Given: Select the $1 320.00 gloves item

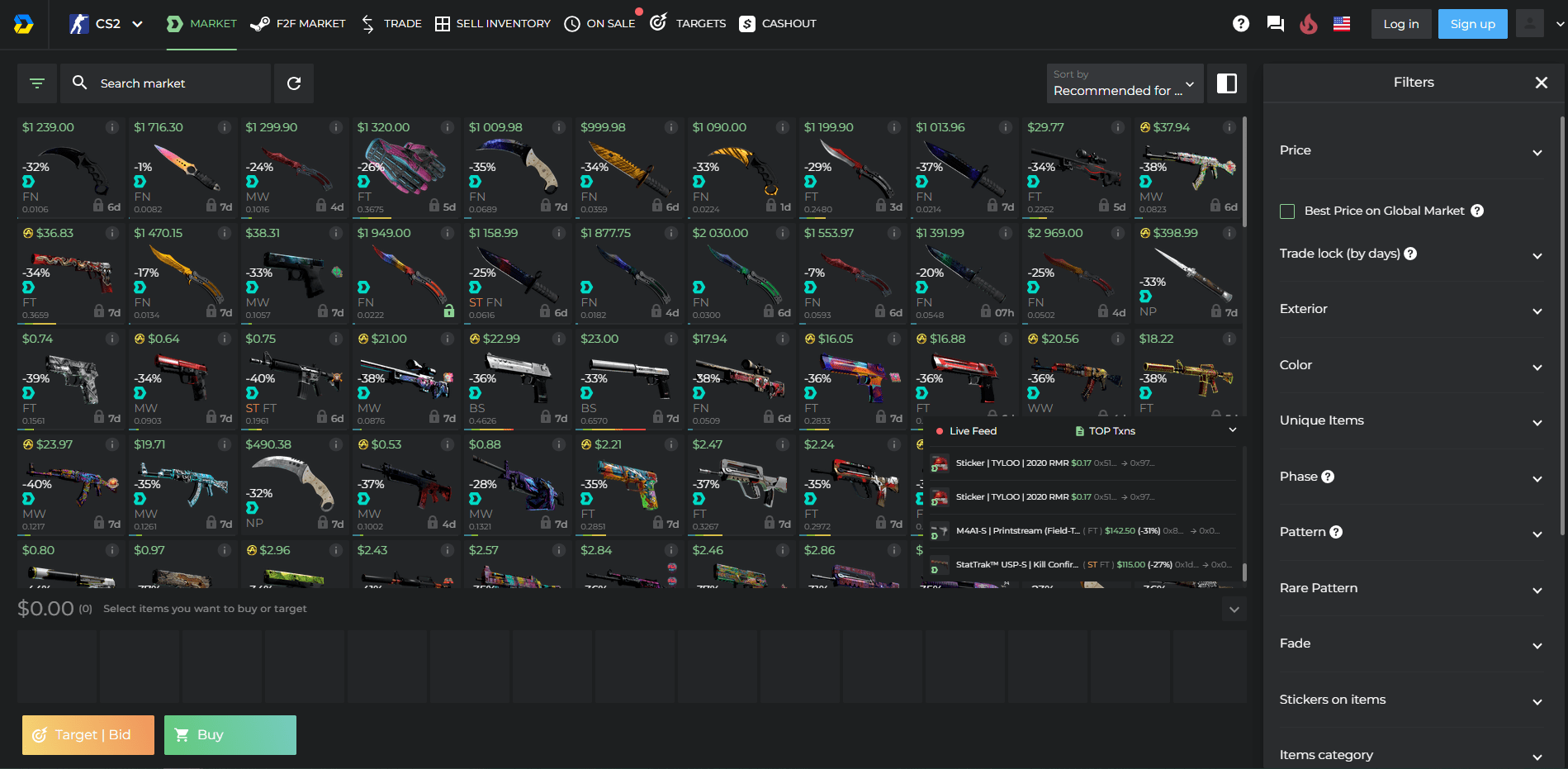Looking at the screenshot, I should coord(405,167).
